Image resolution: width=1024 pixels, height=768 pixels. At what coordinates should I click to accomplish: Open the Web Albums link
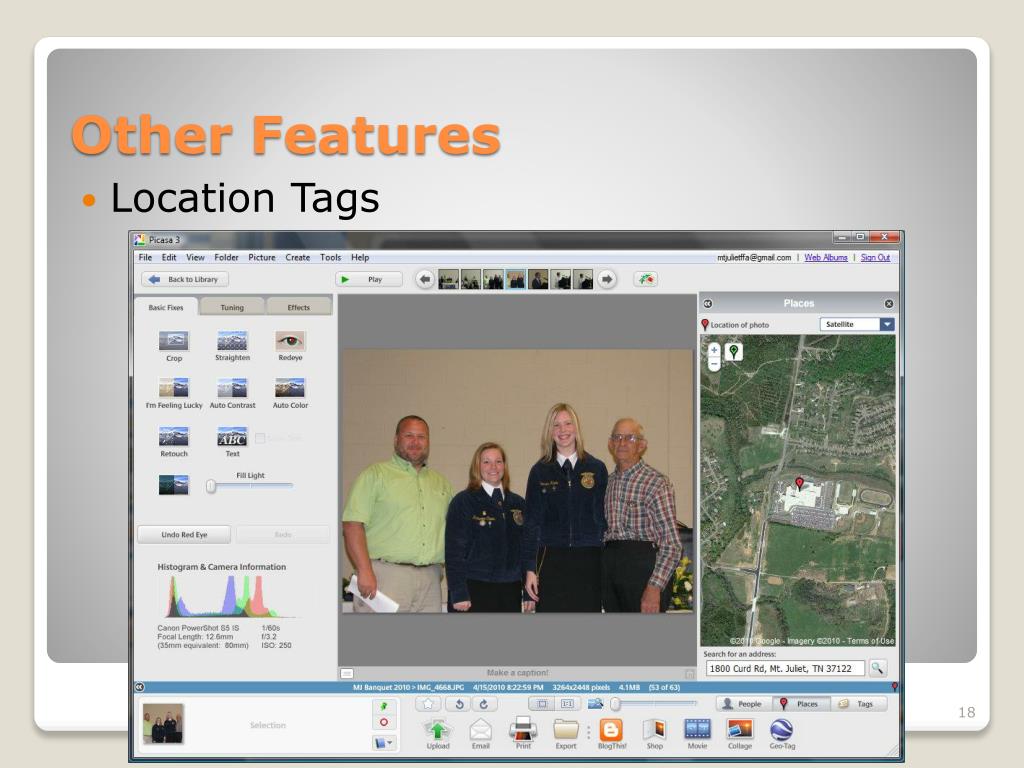825,257
